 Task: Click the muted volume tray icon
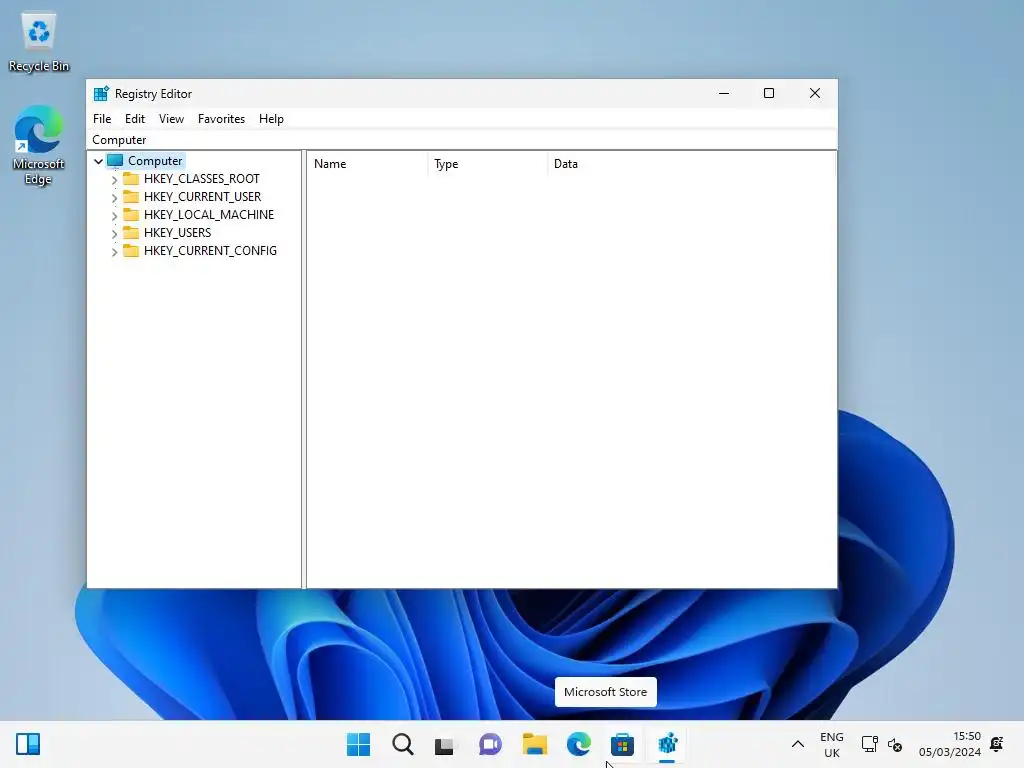tap(895, 744)
